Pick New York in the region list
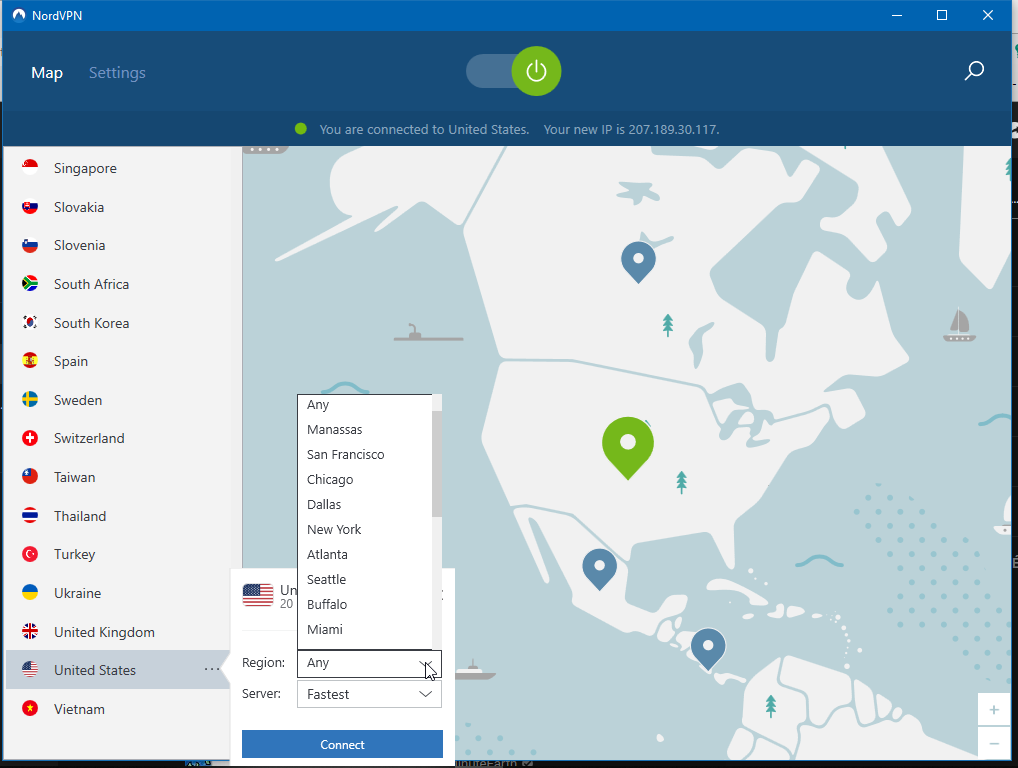Screen dimensions: 1018x768 pos(334,530)
